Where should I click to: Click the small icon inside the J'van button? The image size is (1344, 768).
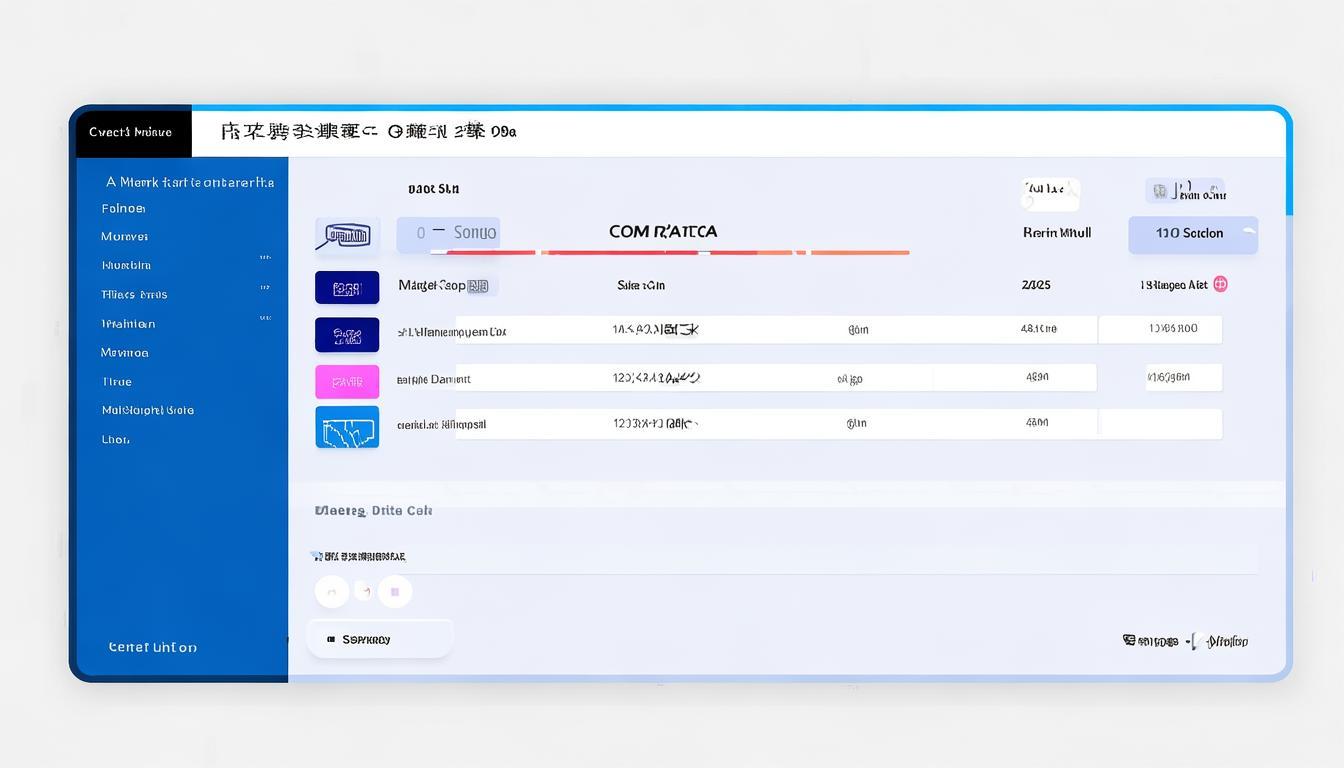click(x=1160, y=190)
